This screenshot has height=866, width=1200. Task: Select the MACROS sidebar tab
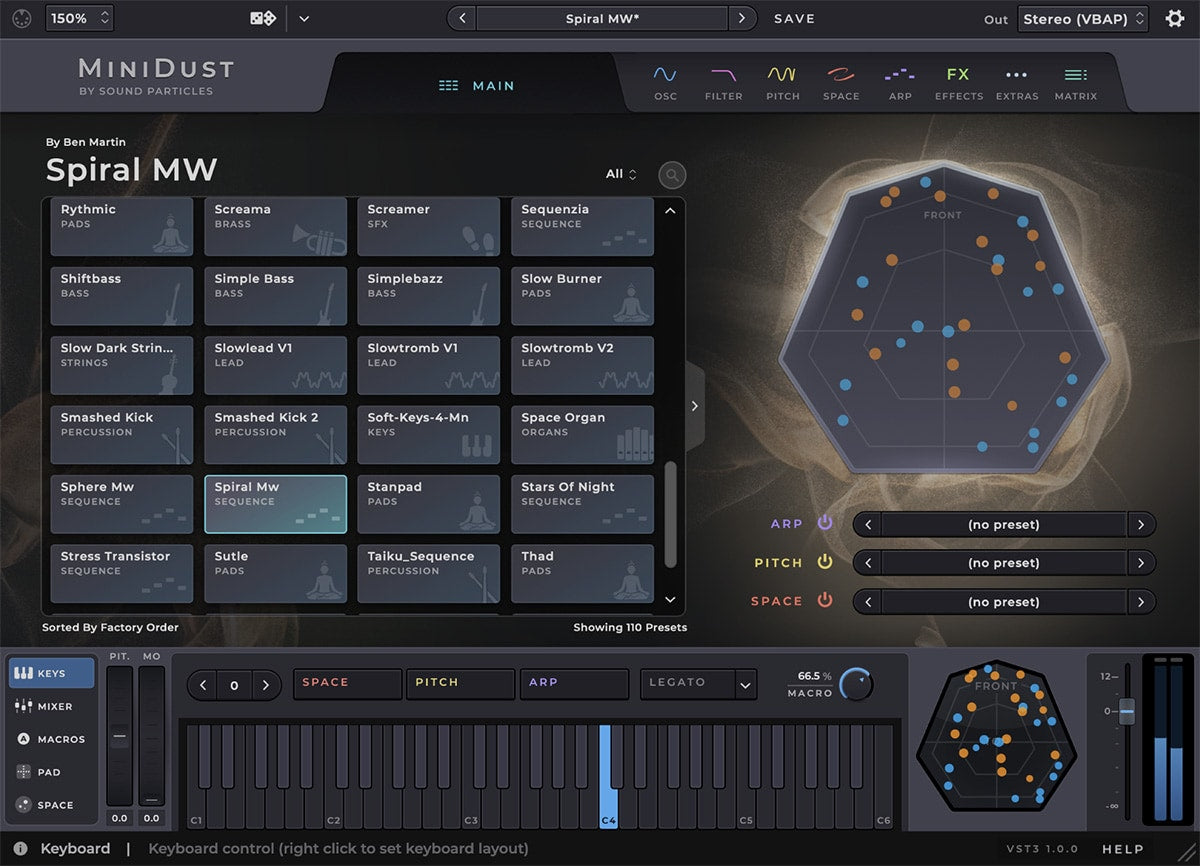50,739
